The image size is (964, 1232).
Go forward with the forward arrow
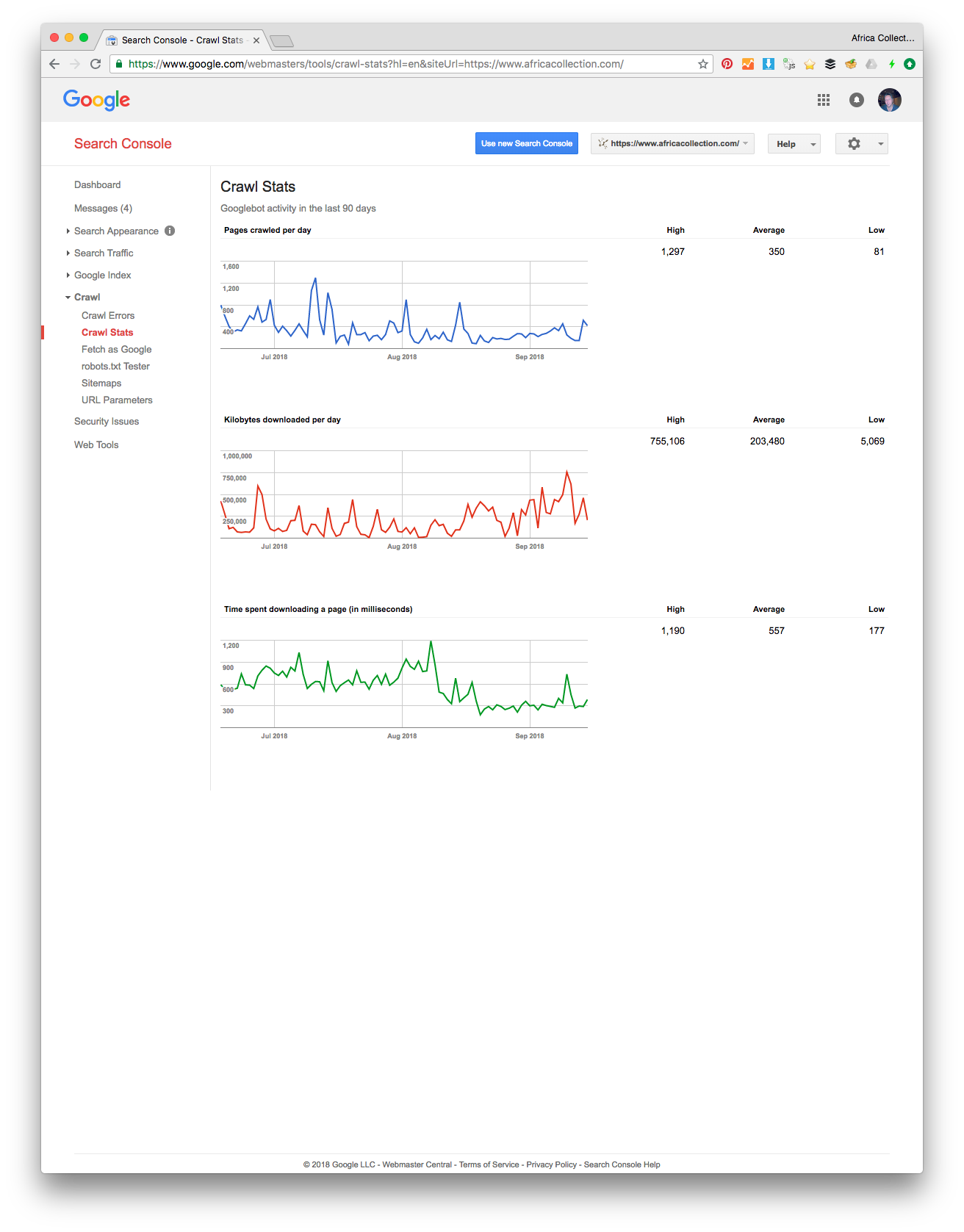pyautogui.click(x=75, y=64)
